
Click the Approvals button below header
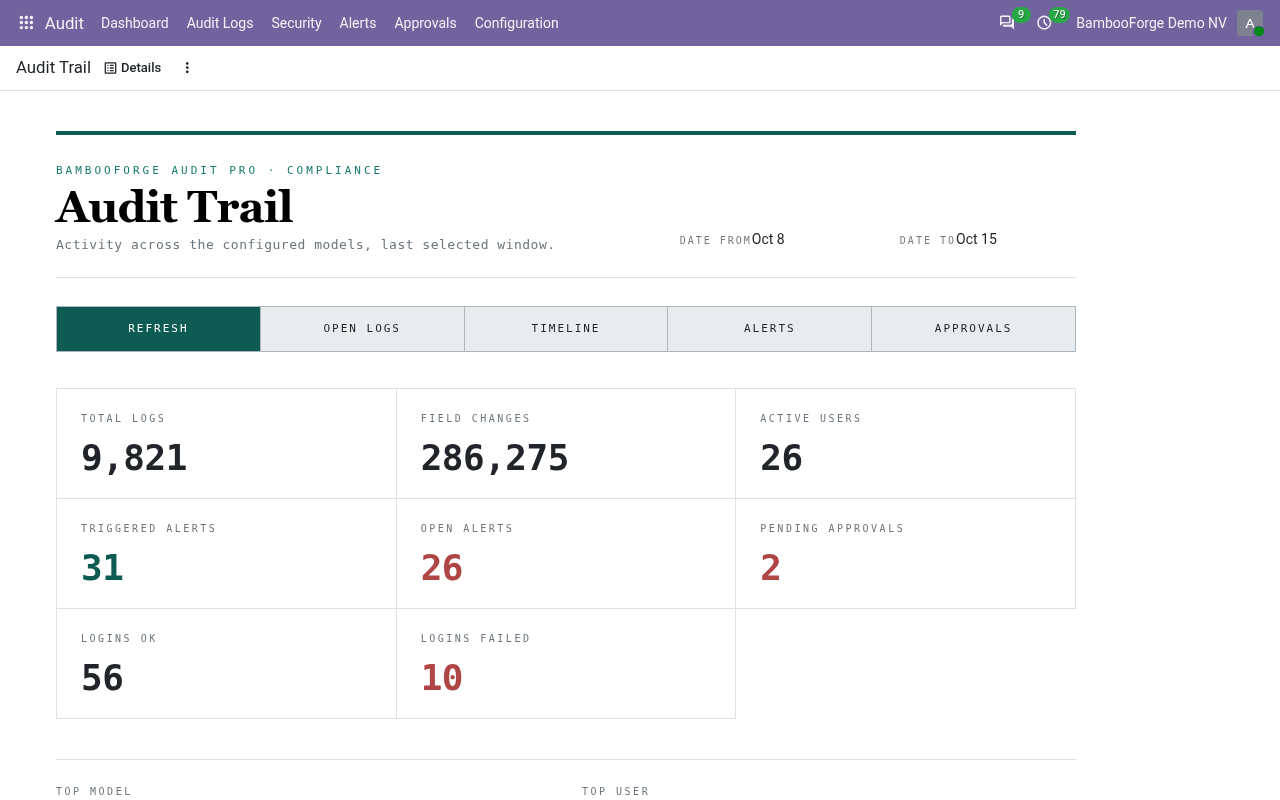coord(973,329)
